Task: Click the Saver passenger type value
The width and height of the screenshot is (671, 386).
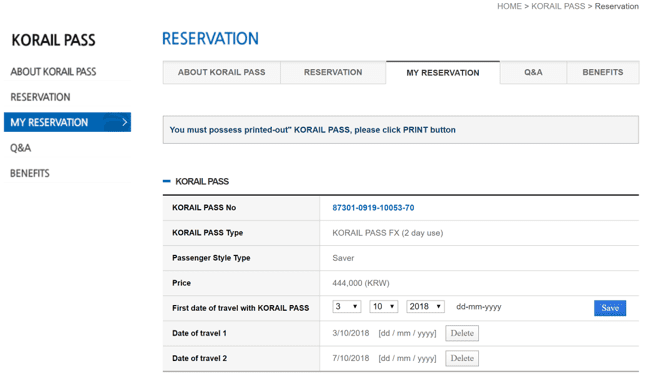Action: coord(343,258)
